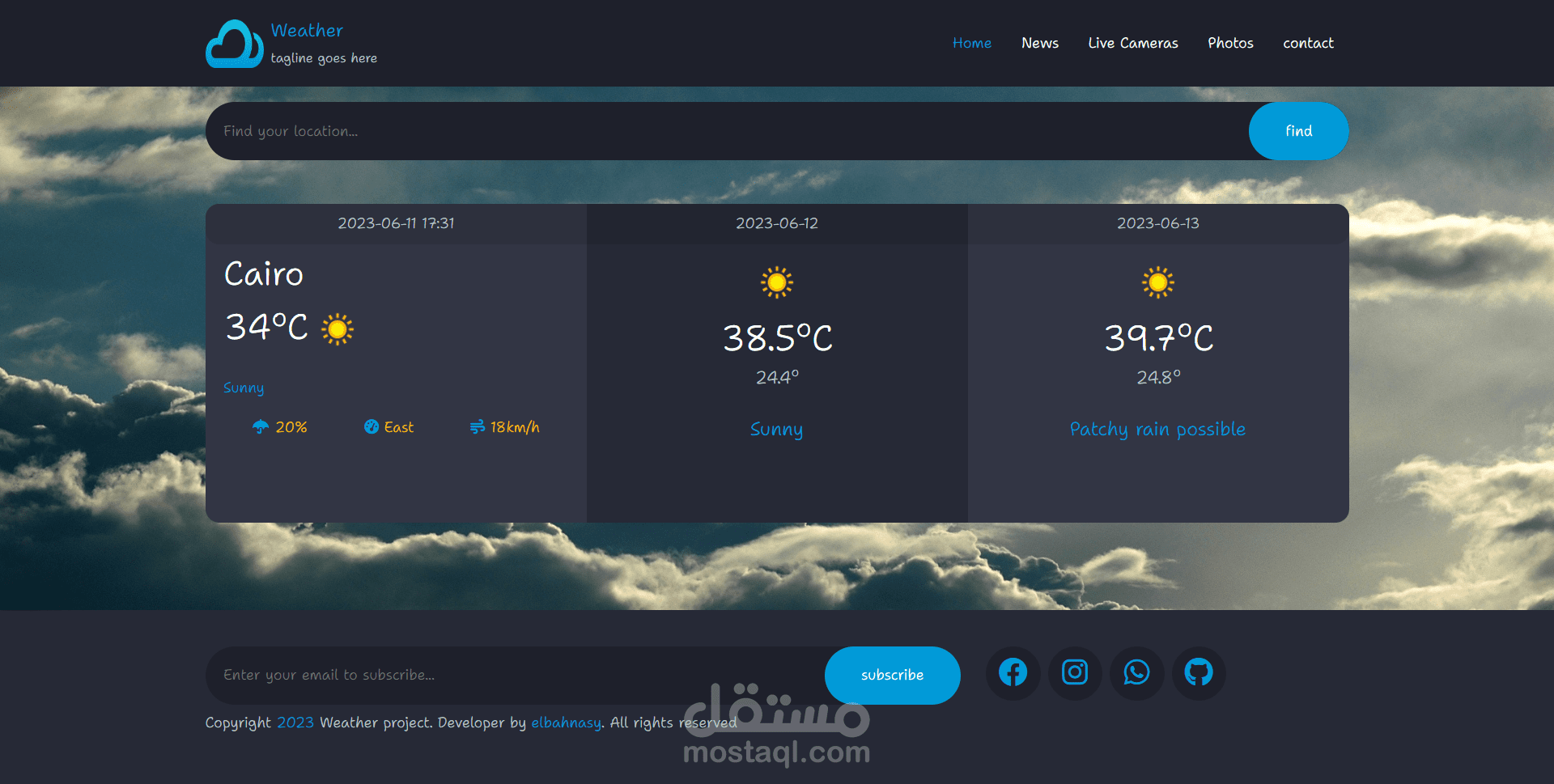Open the GitHub social icon
The image size is (1554, 784).
point(1199,673)
